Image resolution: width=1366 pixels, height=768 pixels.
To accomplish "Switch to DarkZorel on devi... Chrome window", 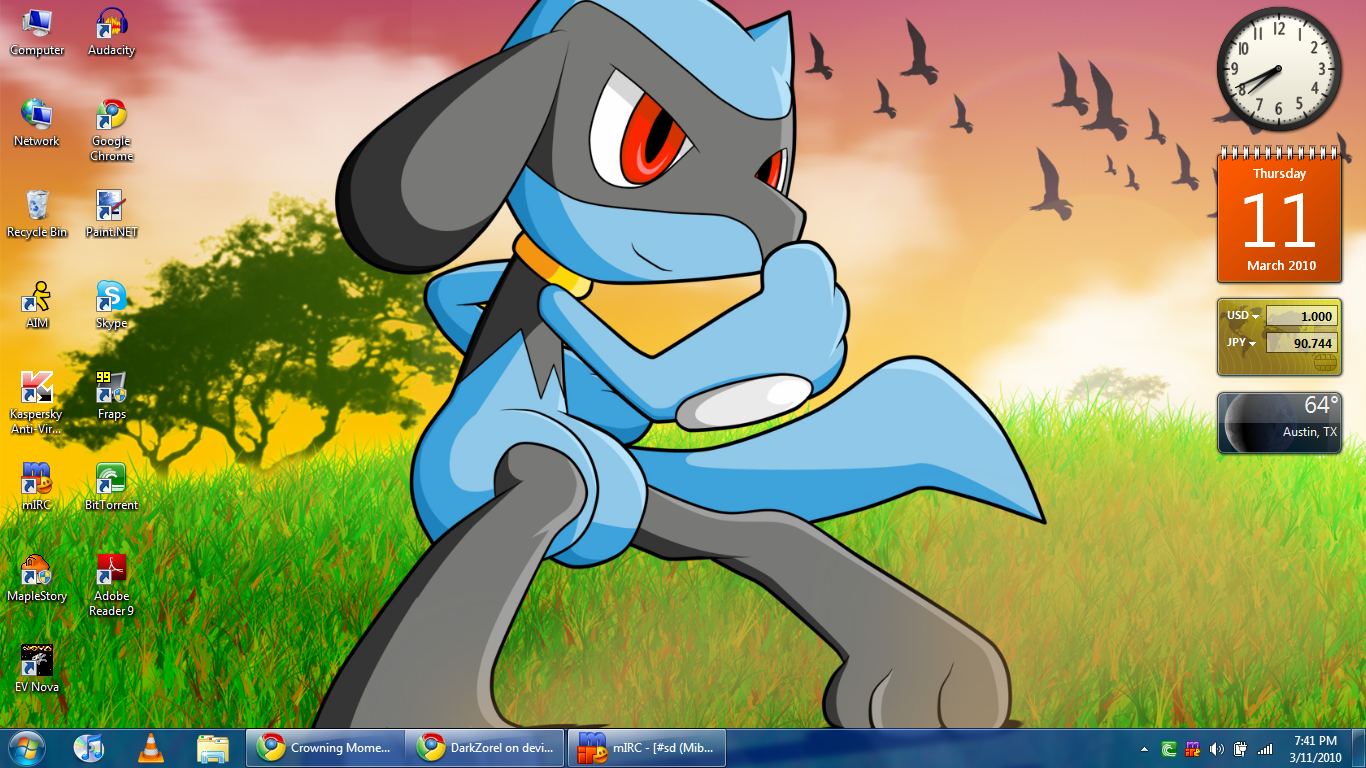I will tap(485, 748).
